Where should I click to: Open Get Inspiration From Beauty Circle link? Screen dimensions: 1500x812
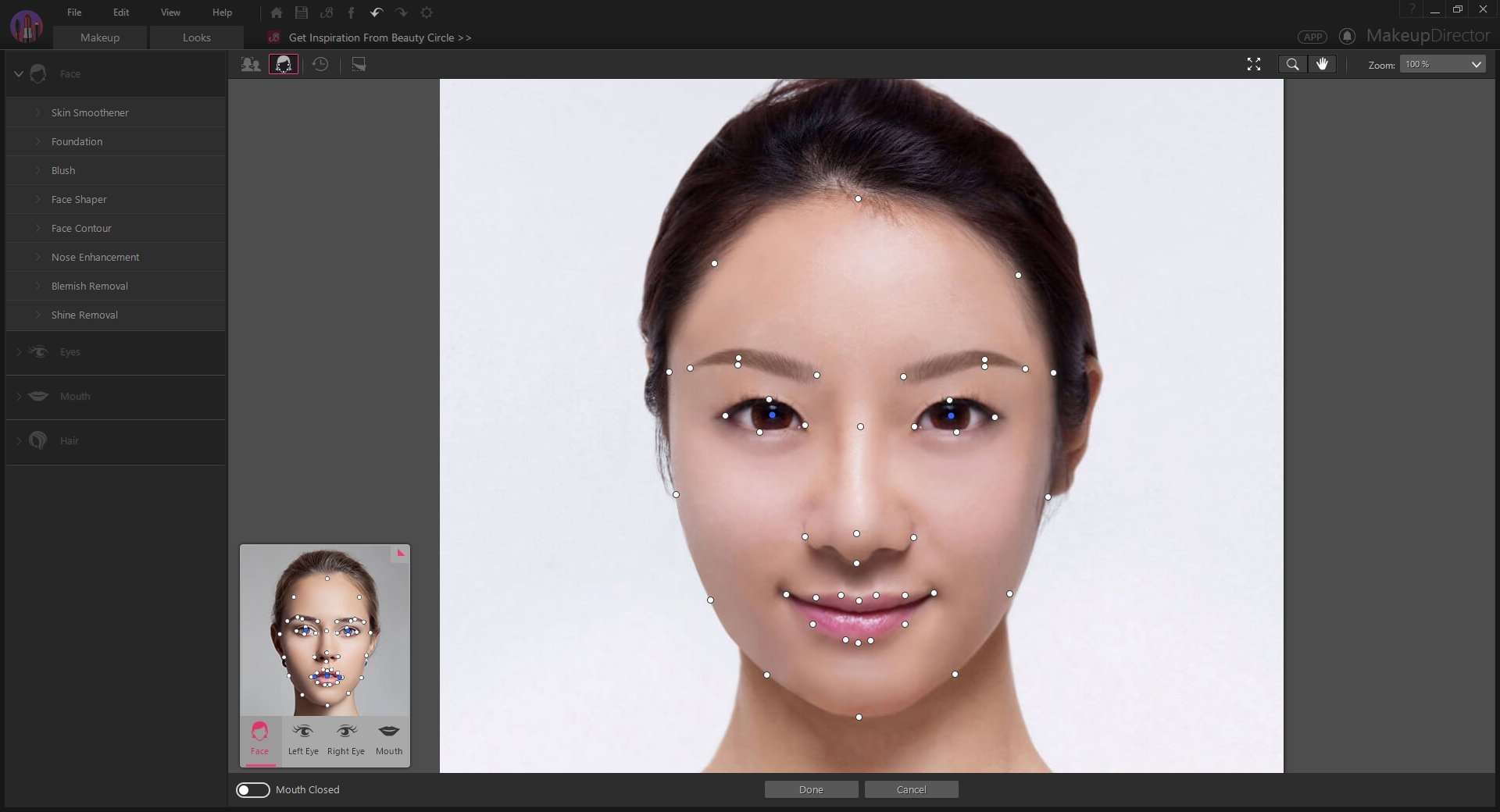click(379, 37)
